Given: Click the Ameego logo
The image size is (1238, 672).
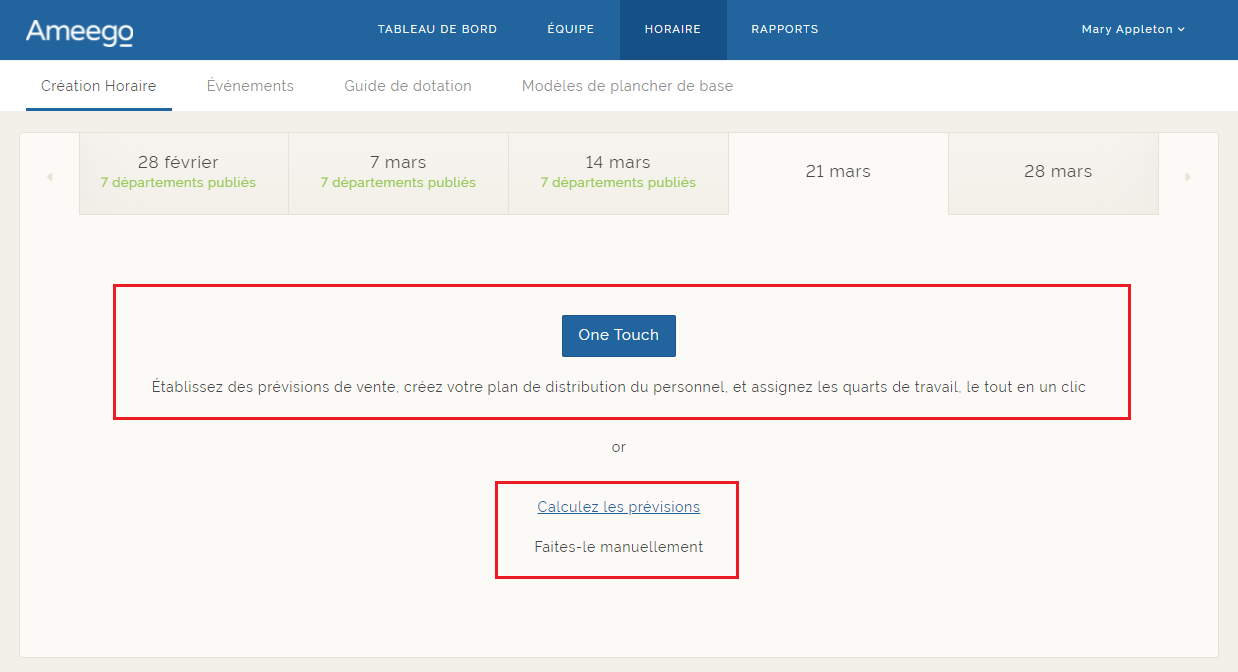Looking at the screenshot, I should 79,30.
